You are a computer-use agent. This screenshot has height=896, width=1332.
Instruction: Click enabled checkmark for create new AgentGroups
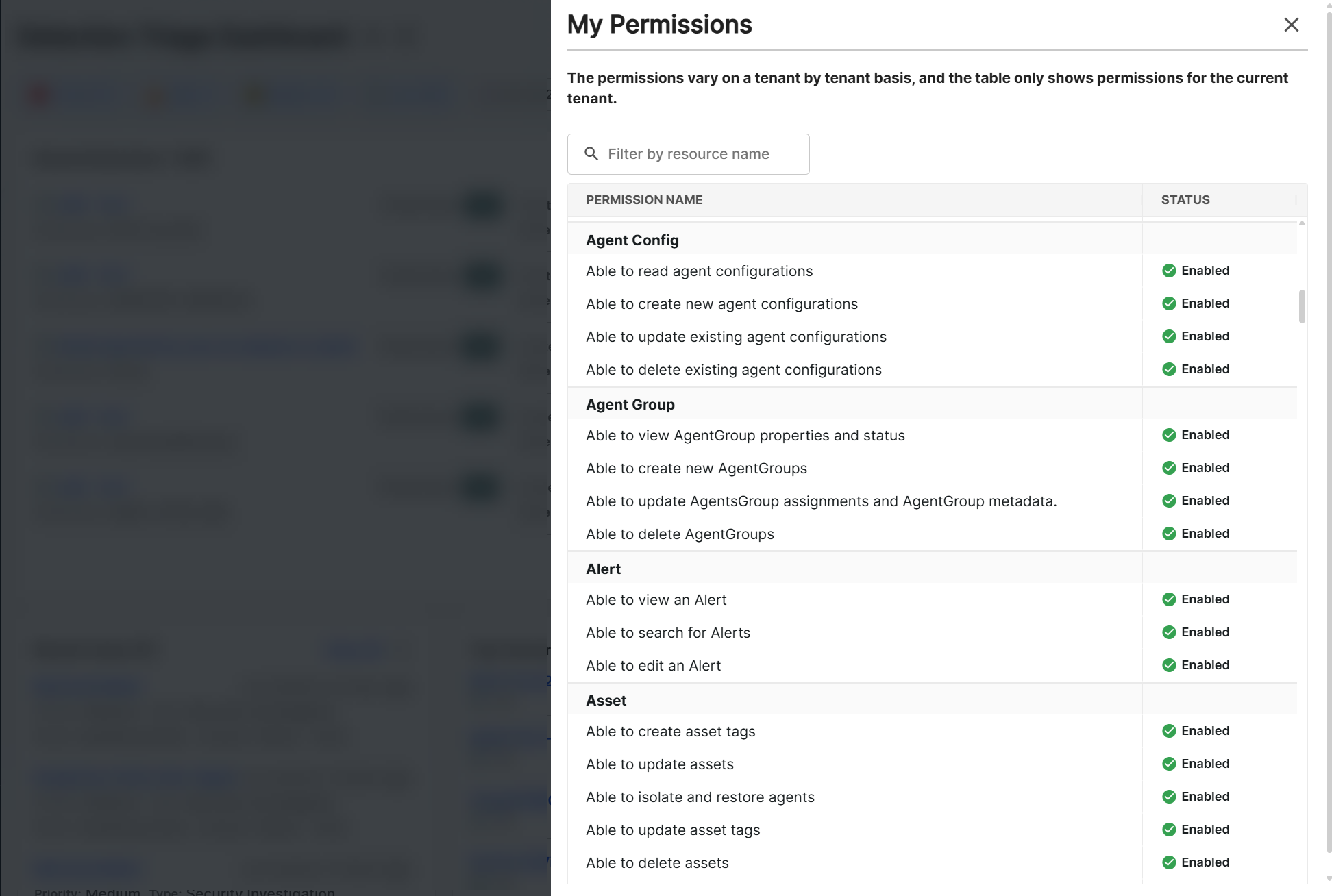click(x=1169, y=468)
